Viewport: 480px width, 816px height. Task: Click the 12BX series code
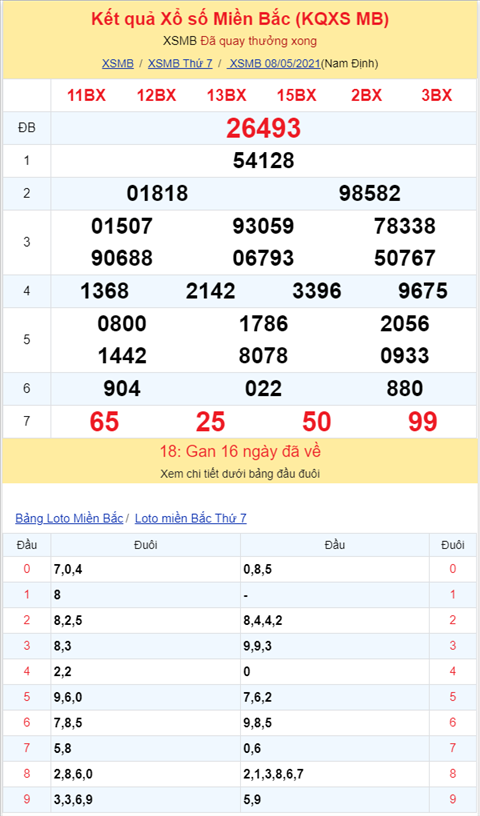[156, 95]
